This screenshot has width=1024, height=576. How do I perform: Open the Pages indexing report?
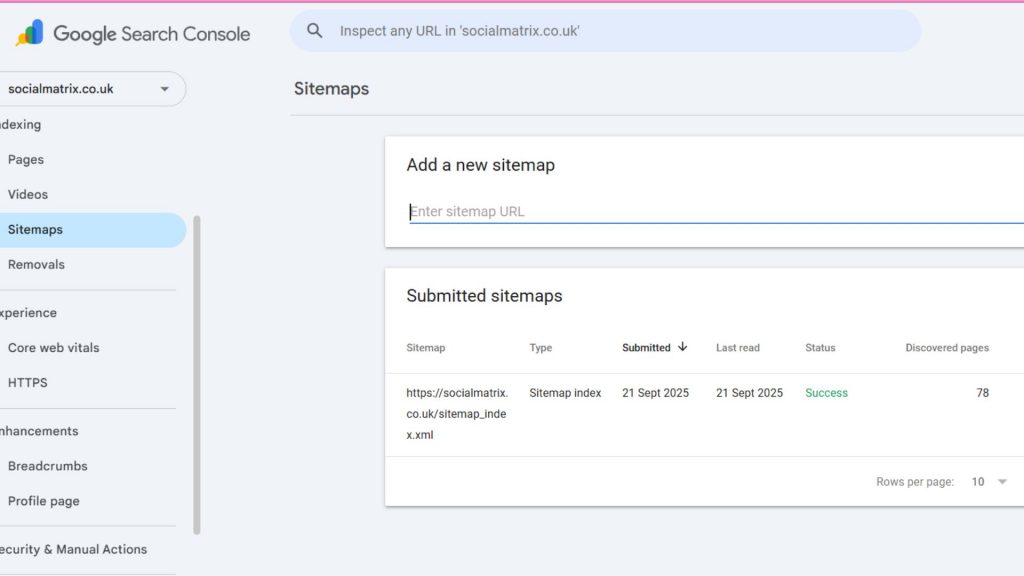click(26, 160)
